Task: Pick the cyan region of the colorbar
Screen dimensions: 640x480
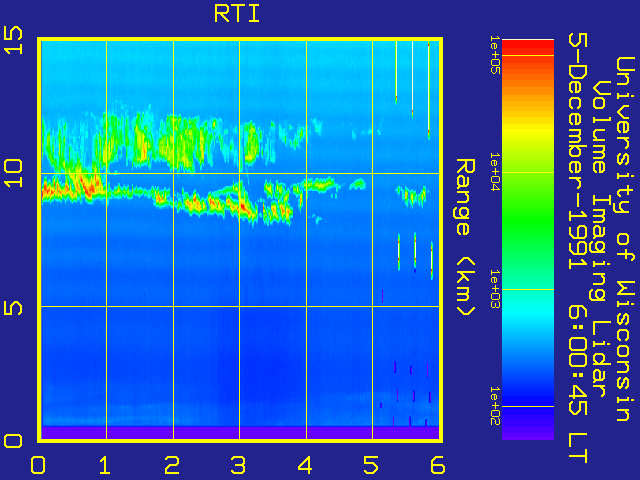Action: [x=528, y=312]
